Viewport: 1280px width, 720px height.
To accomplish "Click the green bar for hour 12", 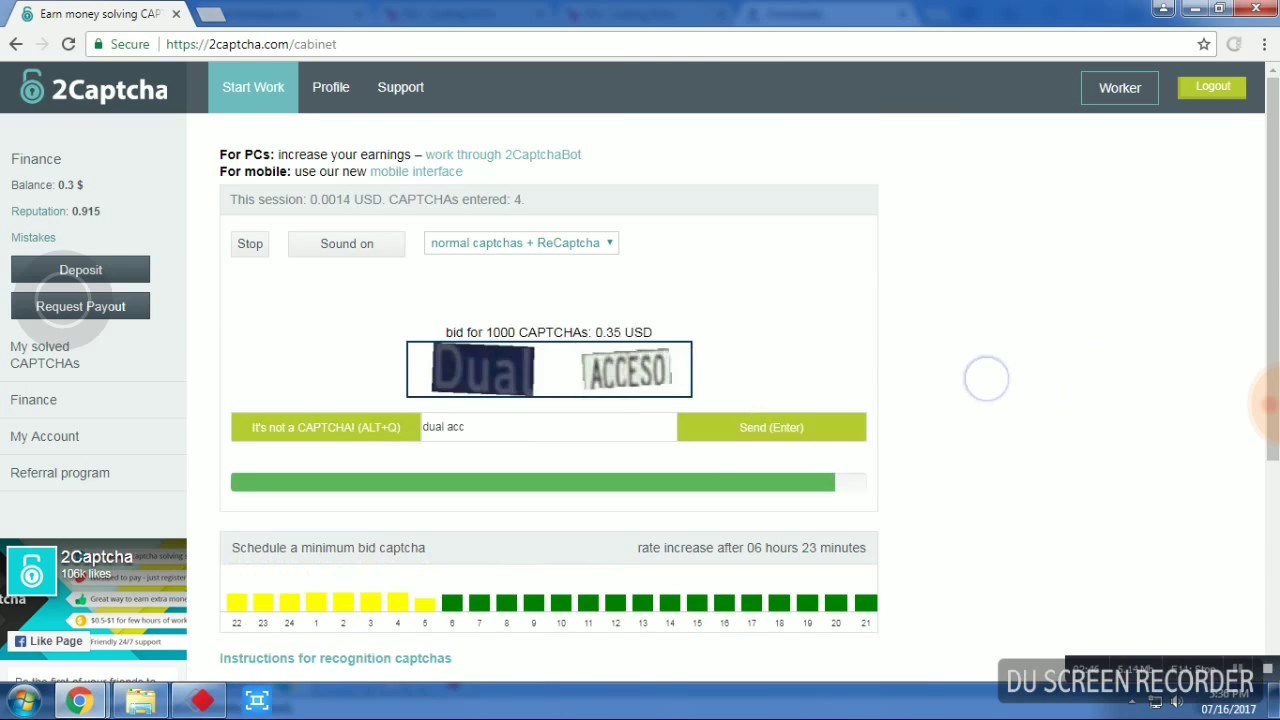I will [615, 602].
